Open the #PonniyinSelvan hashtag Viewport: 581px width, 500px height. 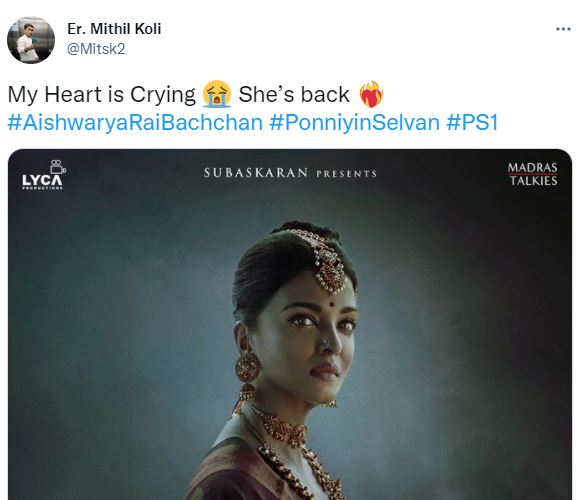pos(354,122)
